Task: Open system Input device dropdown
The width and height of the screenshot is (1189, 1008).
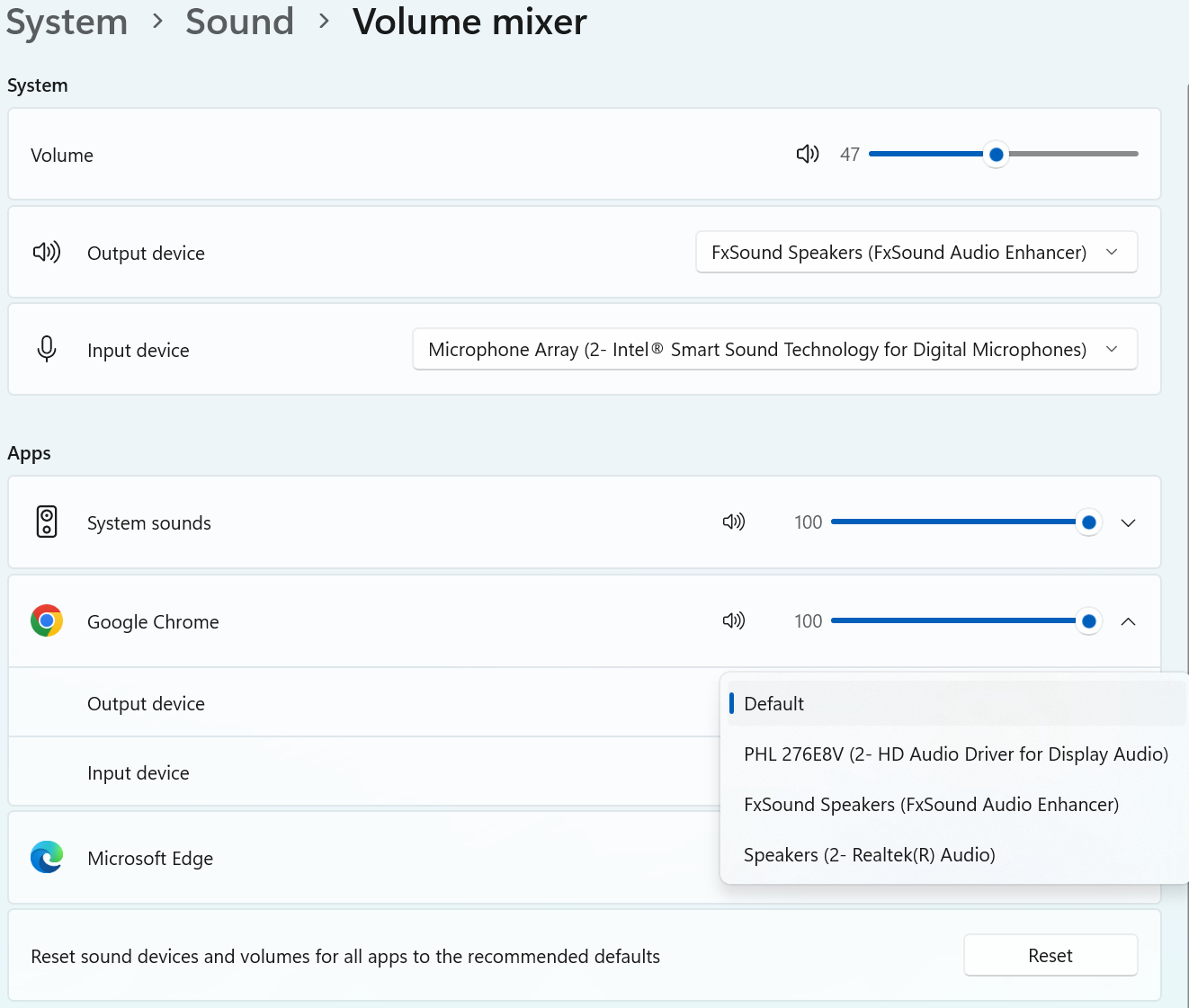Action: coord(774,349)
